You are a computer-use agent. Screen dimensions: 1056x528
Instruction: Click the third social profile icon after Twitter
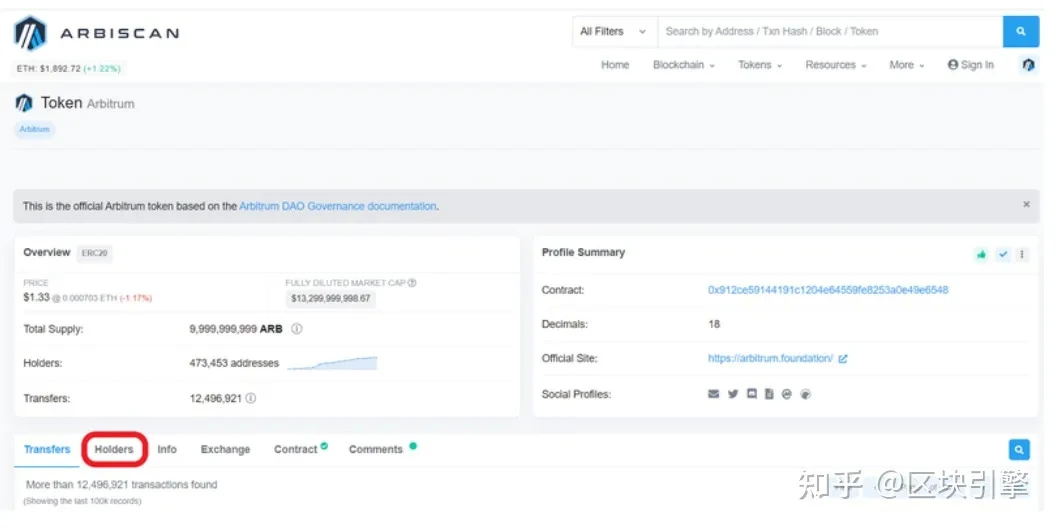point(752,394)
